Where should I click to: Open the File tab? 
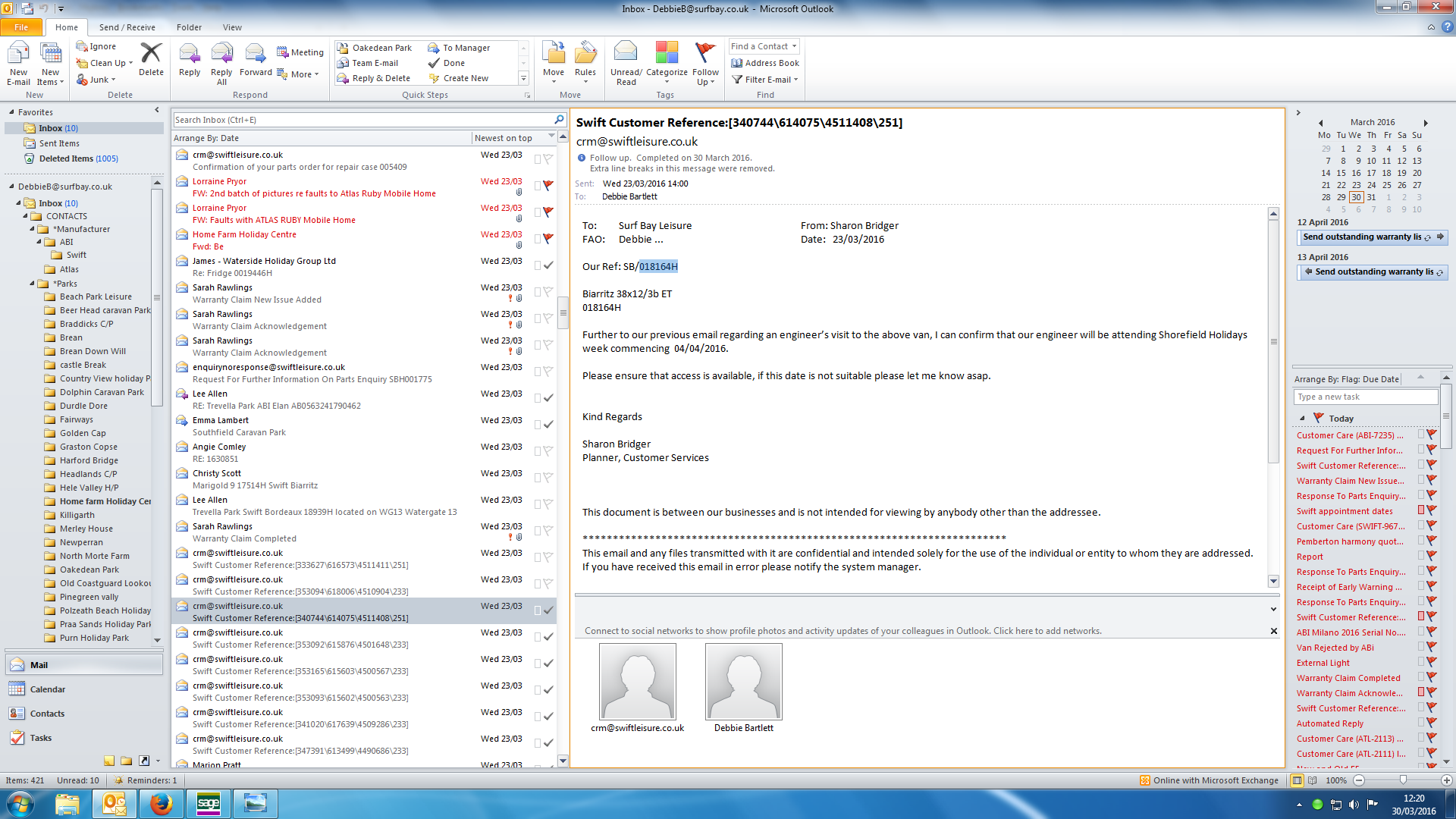pyautogui.click(x=21, y=27)
